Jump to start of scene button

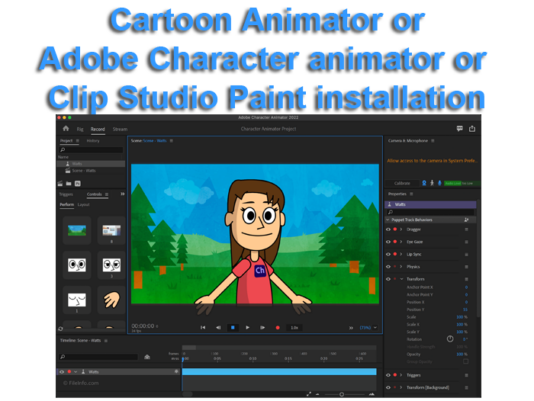[x=203, y=327]
